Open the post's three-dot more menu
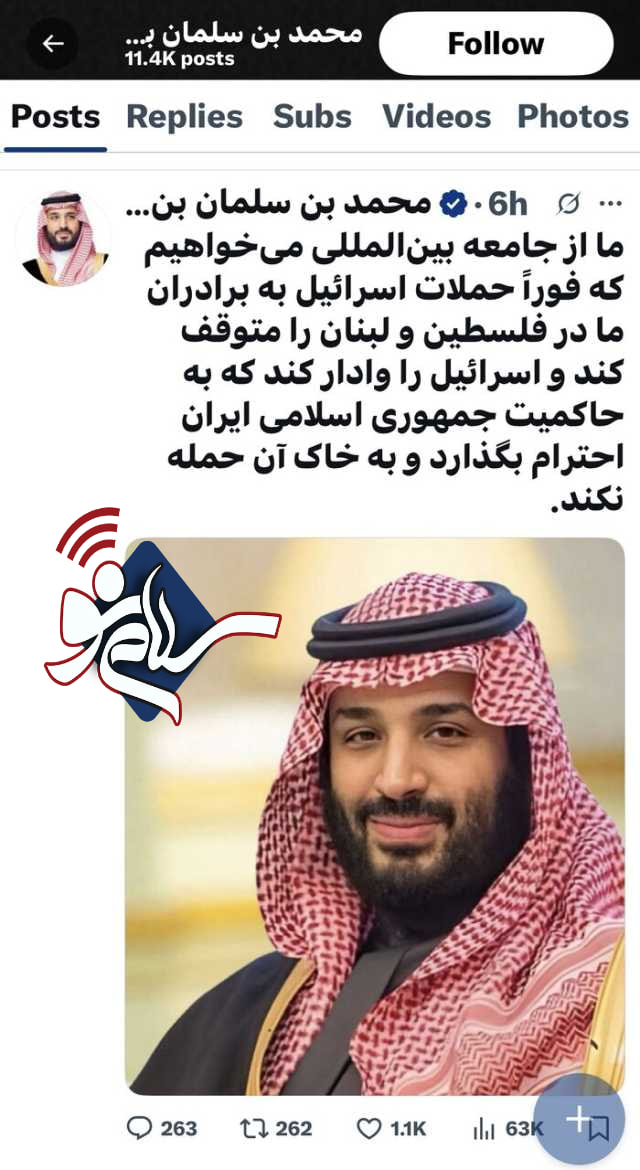This screenshot has width=640, height=1170. 611,204
